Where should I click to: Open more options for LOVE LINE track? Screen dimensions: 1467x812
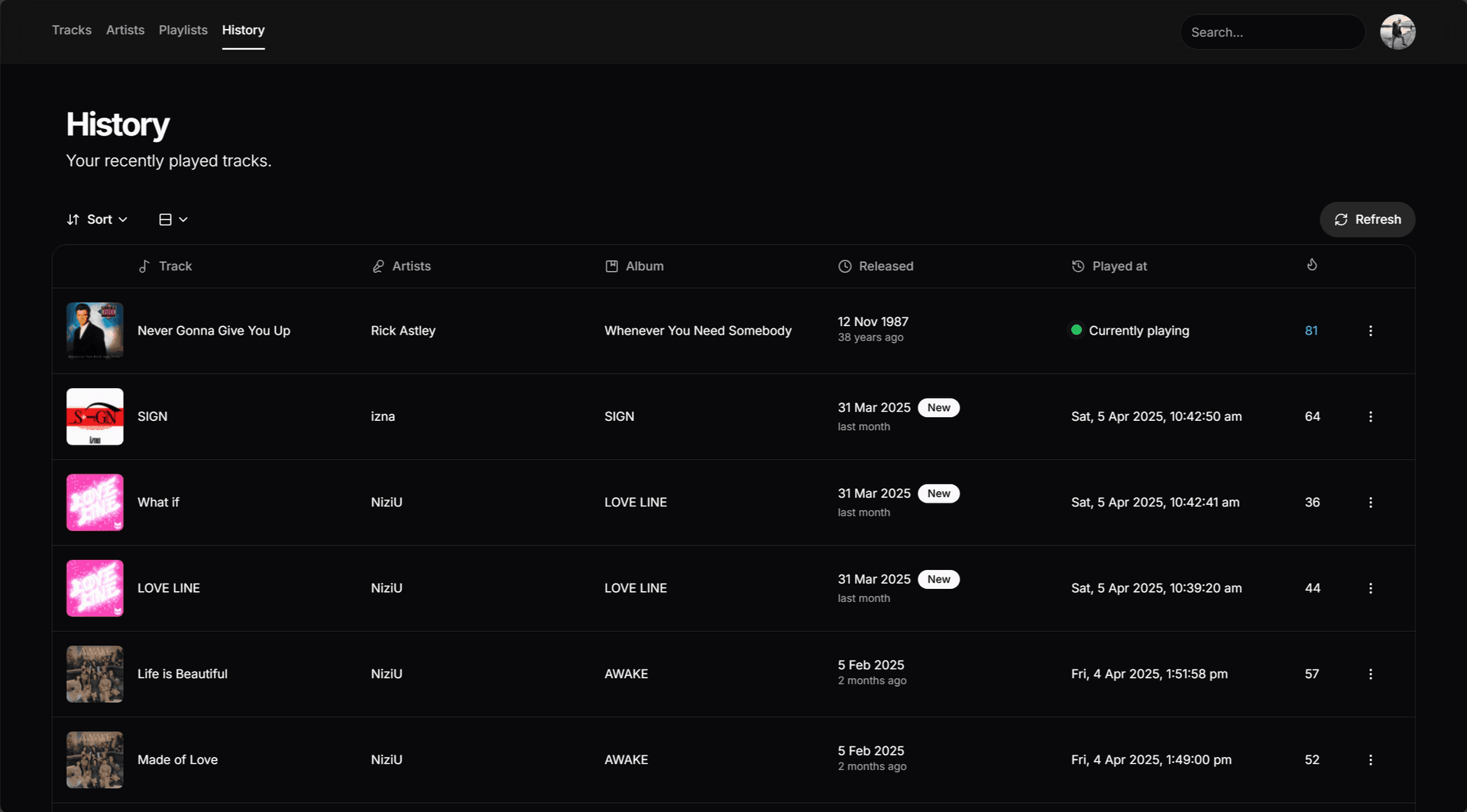tap(1370, 588)
